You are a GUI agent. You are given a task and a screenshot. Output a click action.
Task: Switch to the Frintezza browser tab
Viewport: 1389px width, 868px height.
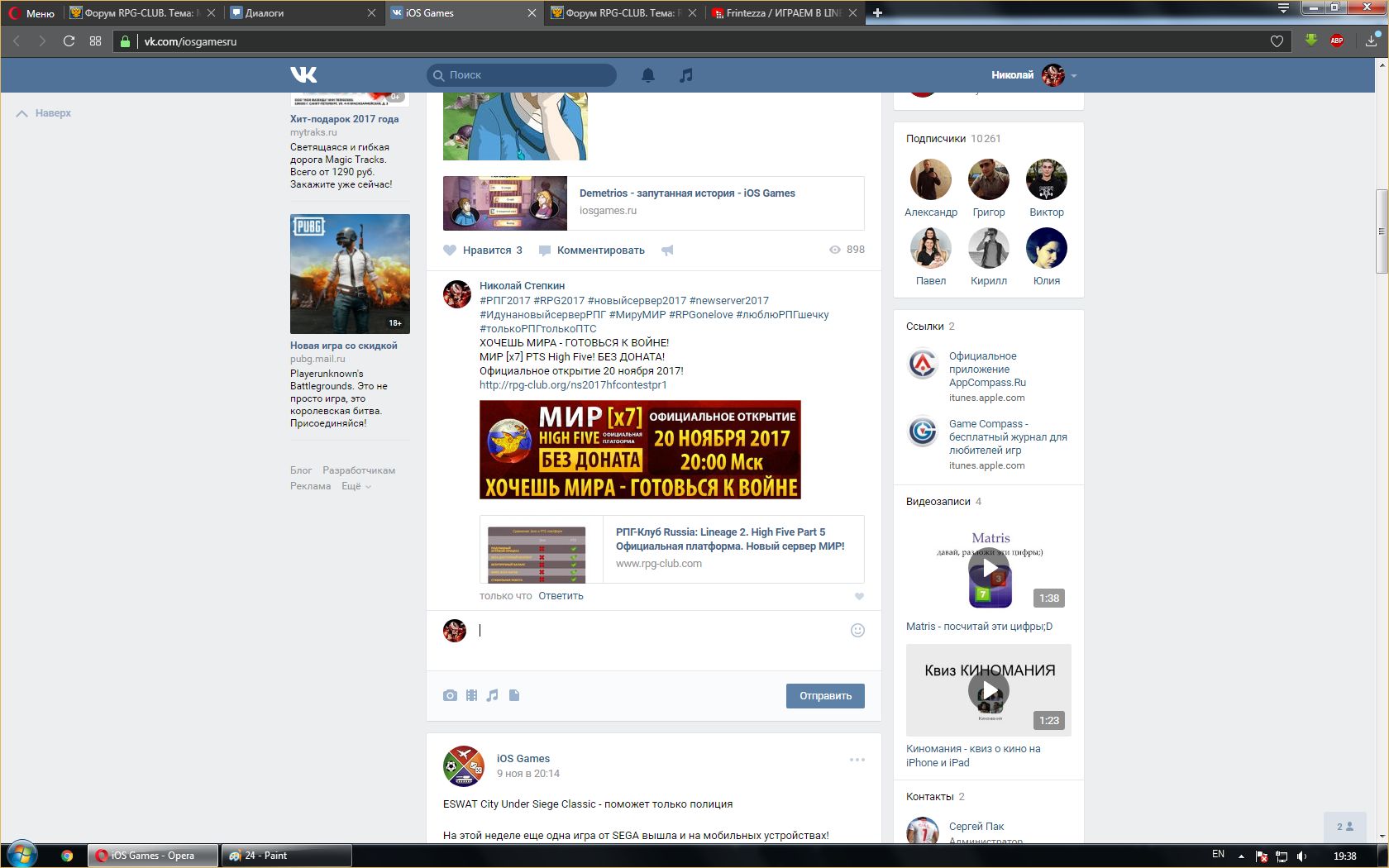[784, 13]
